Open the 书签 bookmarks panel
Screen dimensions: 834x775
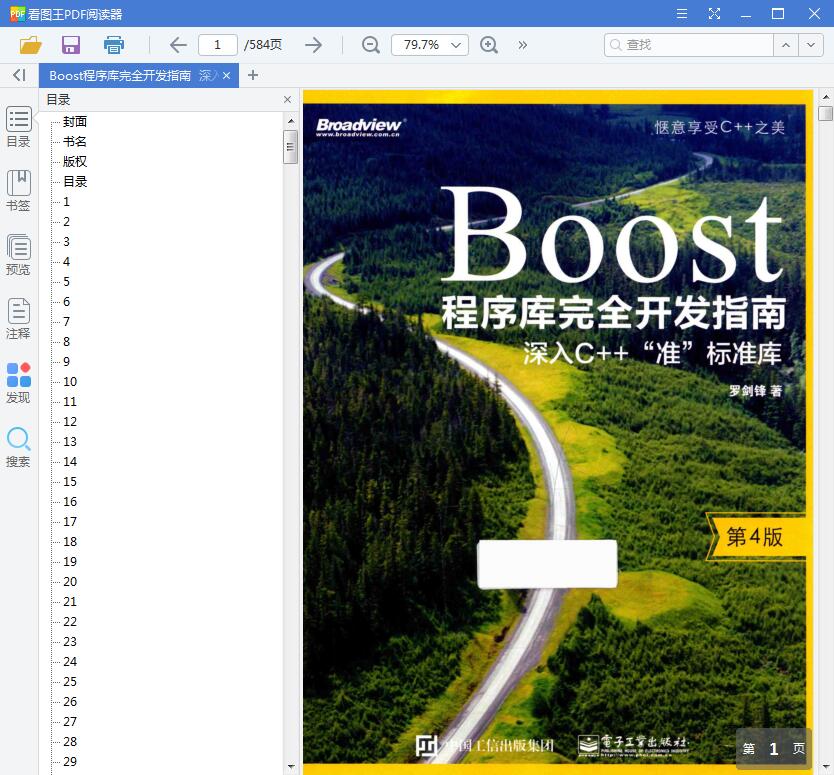tap(19, 191)
